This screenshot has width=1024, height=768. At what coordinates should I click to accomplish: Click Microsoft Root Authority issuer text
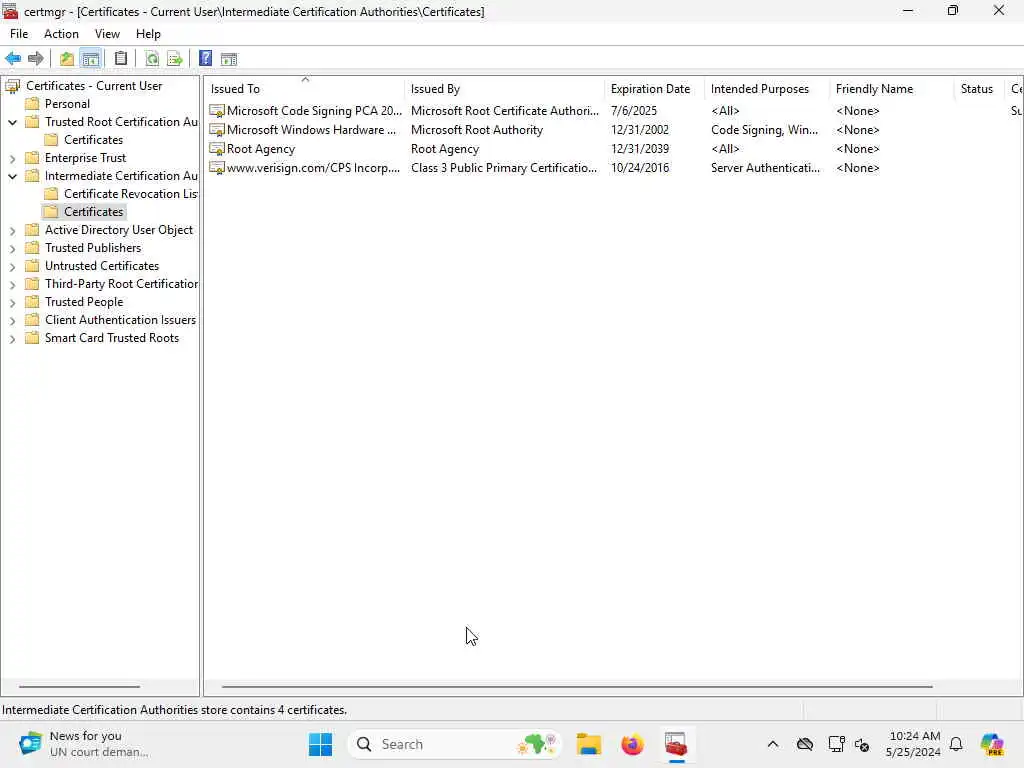477,130
